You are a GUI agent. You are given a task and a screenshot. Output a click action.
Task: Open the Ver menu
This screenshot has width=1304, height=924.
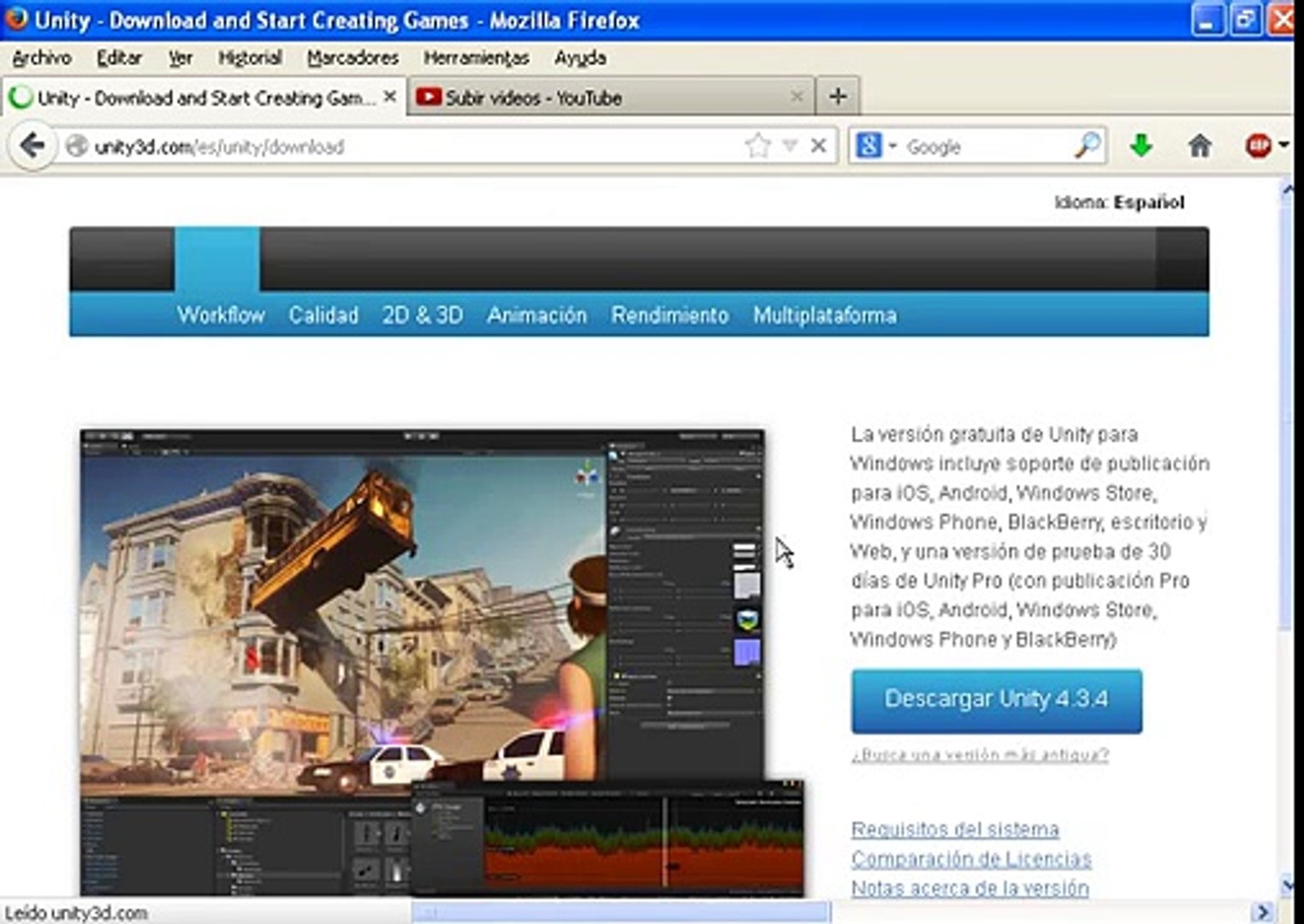tap(180, 58)
